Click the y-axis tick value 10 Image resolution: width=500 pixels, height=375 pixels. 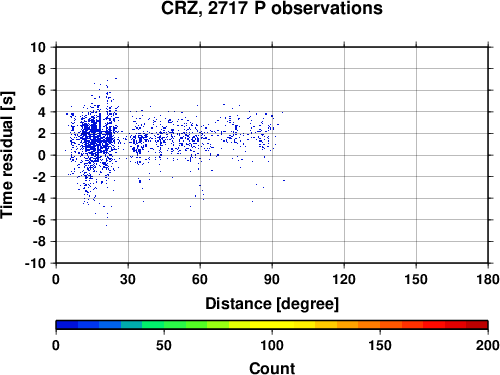[x=38, y=47]
